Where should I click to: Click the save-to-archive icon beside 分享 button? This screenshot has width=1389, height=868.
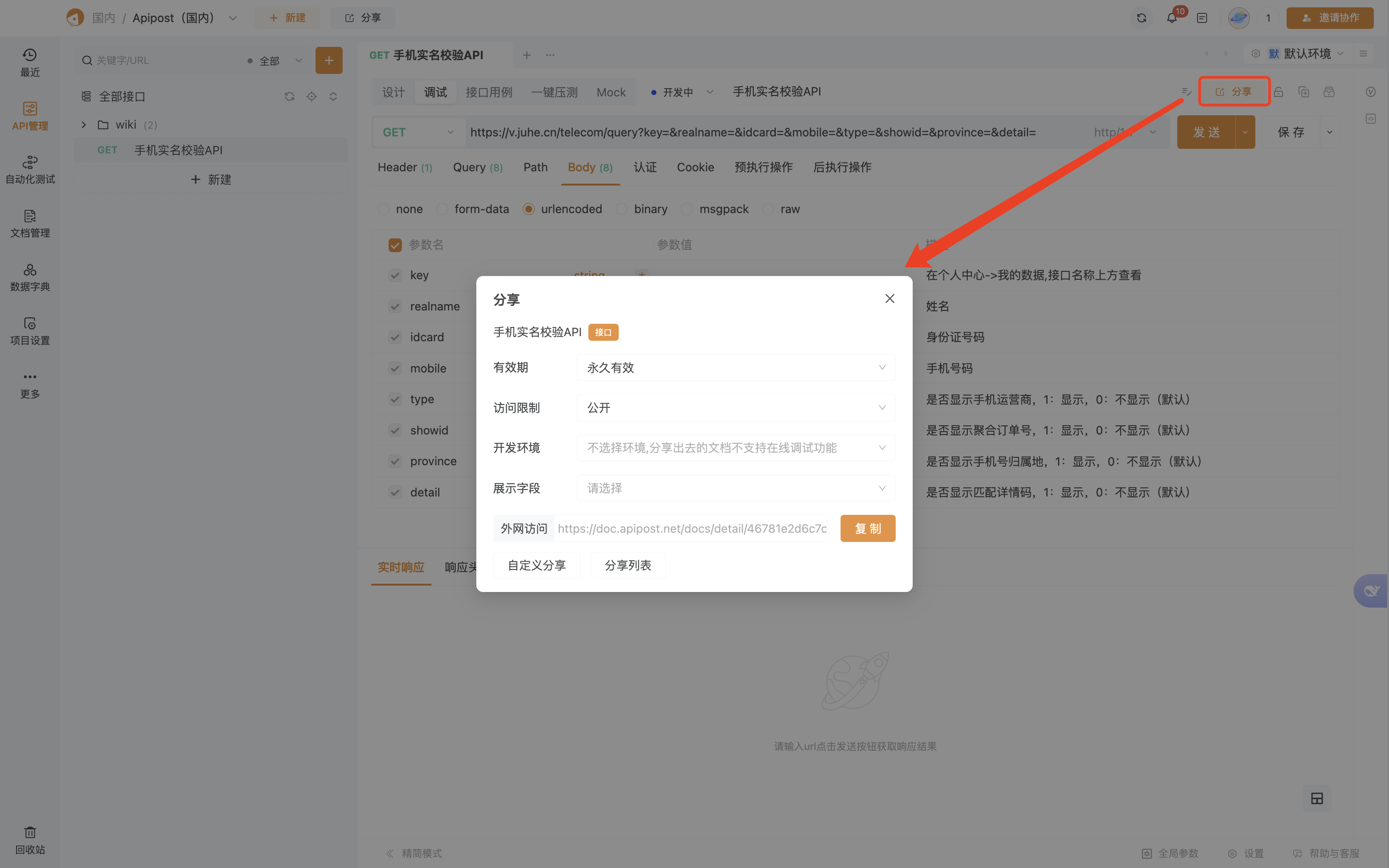[x=1329, y=91]
